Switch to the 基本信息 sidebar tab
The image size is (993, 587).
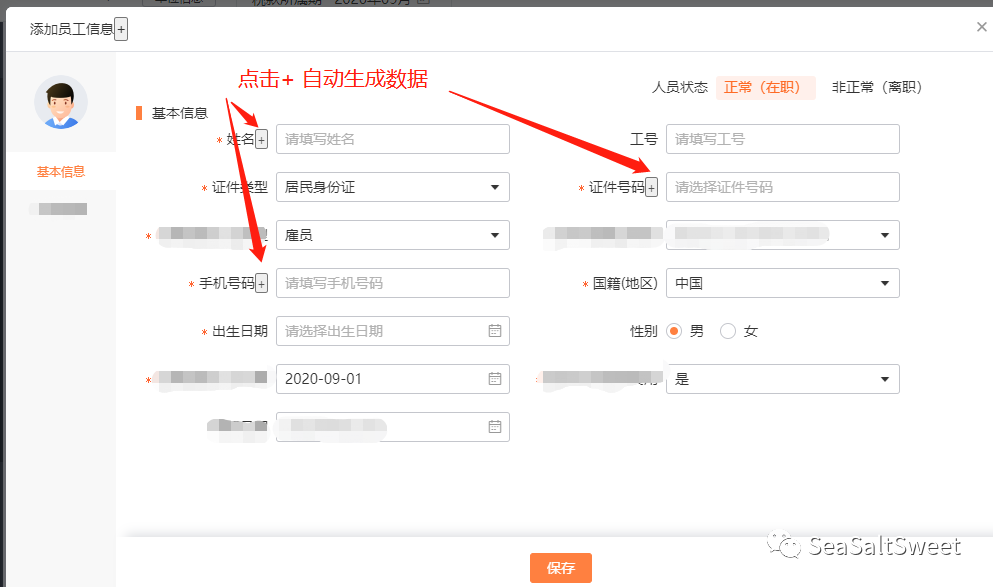(61, 172)
